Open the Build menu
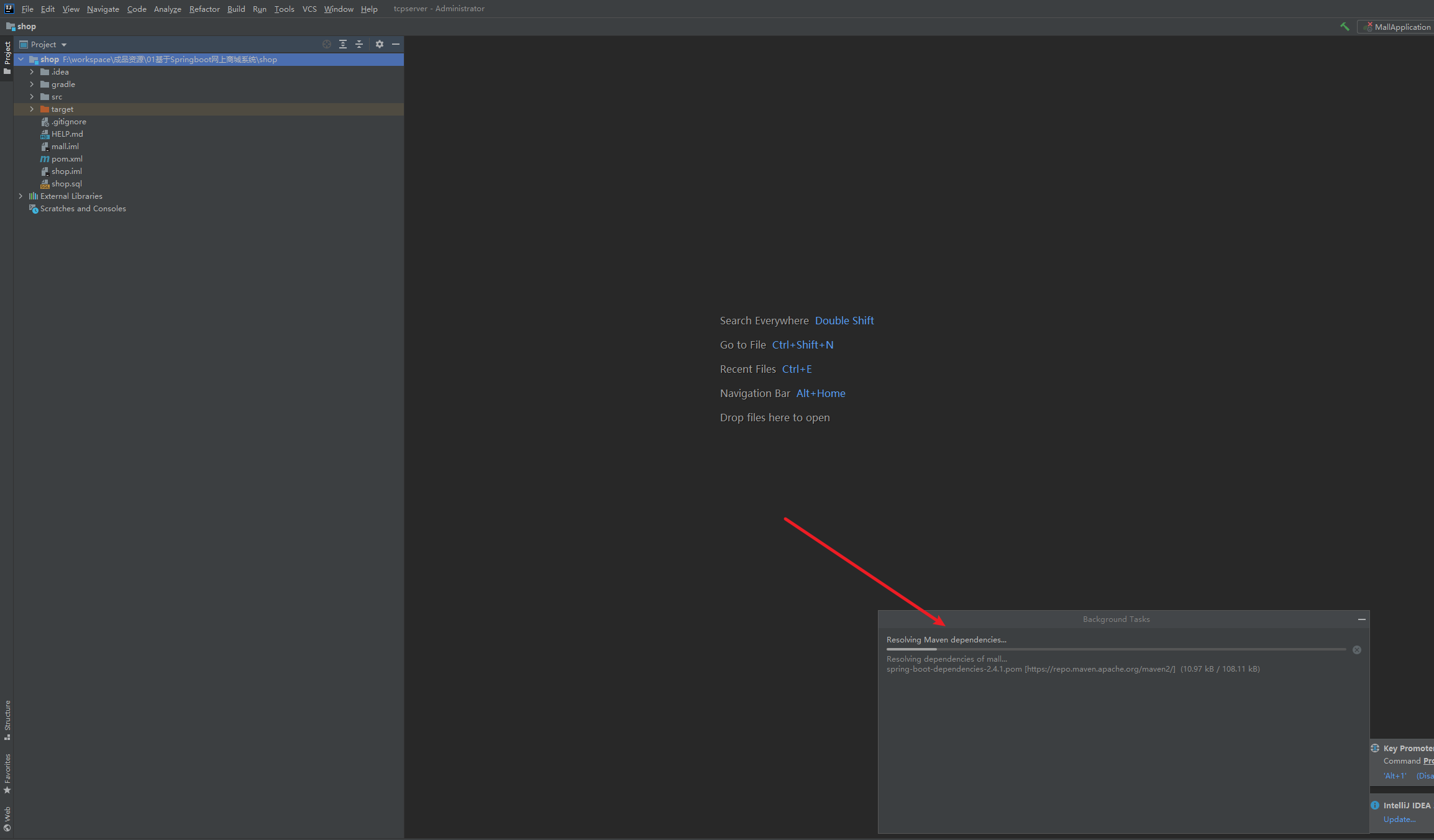Image resolution: width=1434 pixels, height=840 pixels. (x=236, y=9)
